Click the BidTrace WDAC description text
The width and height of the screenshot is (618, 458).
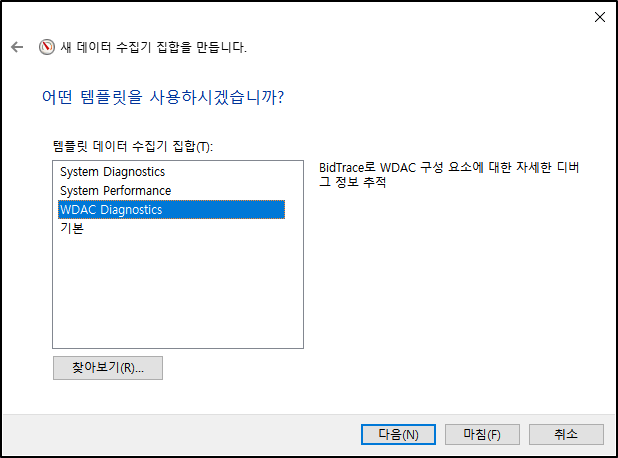[x=449, y=175]
